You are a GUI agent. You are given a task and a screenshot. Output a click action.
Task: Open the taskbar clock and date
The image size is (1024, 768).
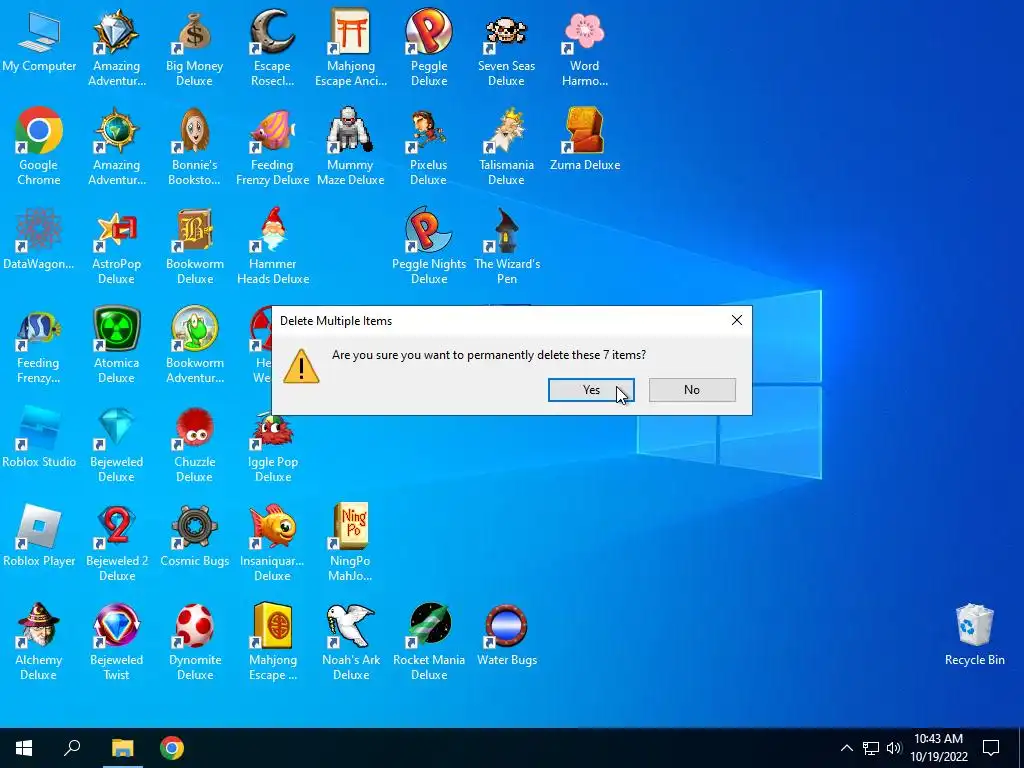pos(938,748)
